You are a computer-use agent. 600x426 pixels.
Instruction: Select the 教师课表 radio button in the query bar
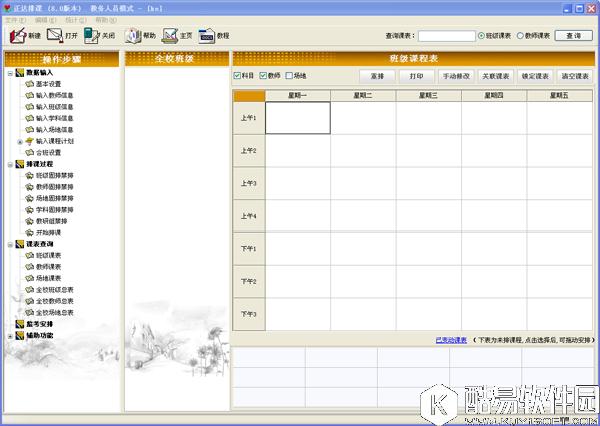tap(520, 36)
